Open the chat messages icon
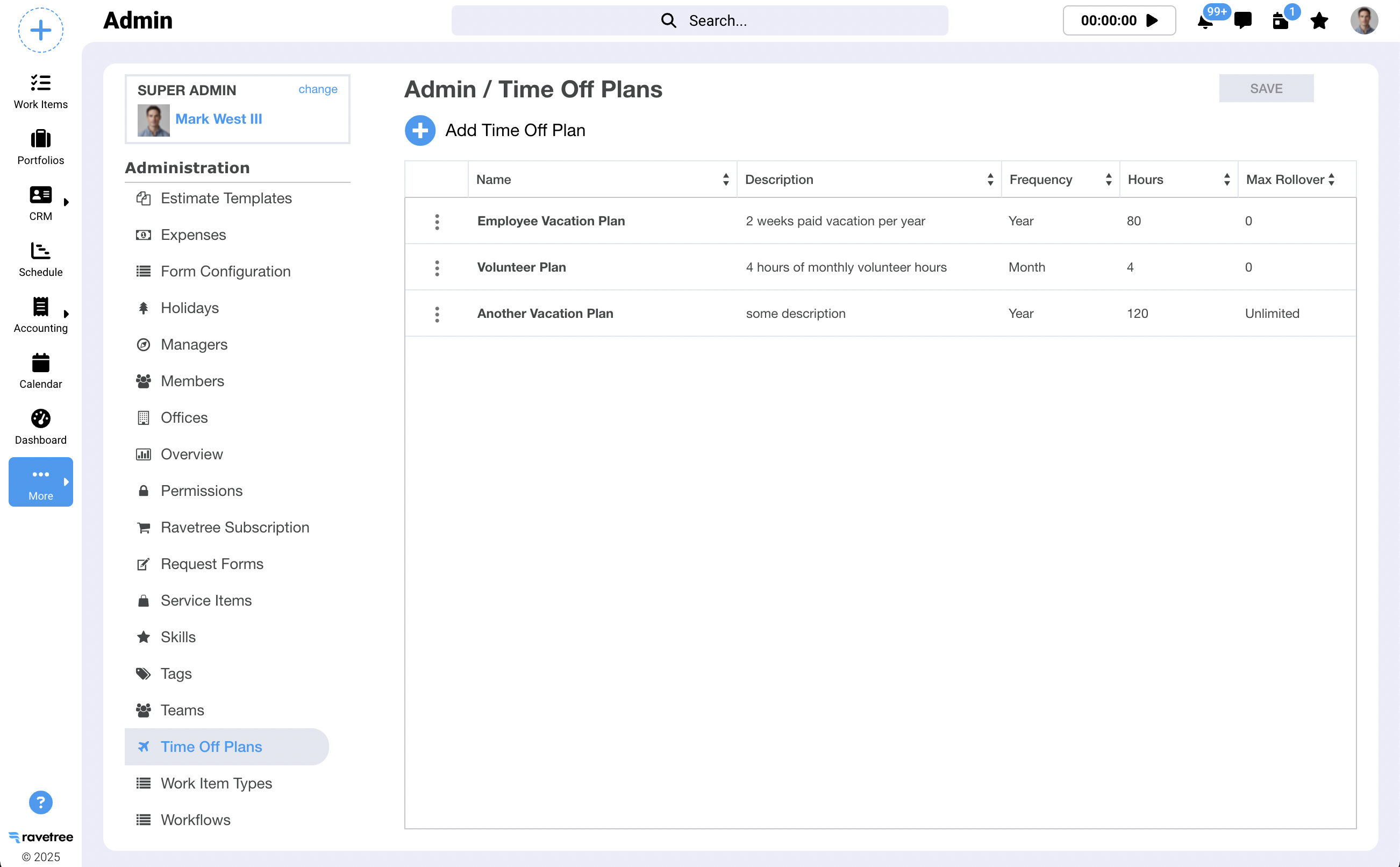Viewport: 1400px width, 867px height. [x=1242, y=20]
